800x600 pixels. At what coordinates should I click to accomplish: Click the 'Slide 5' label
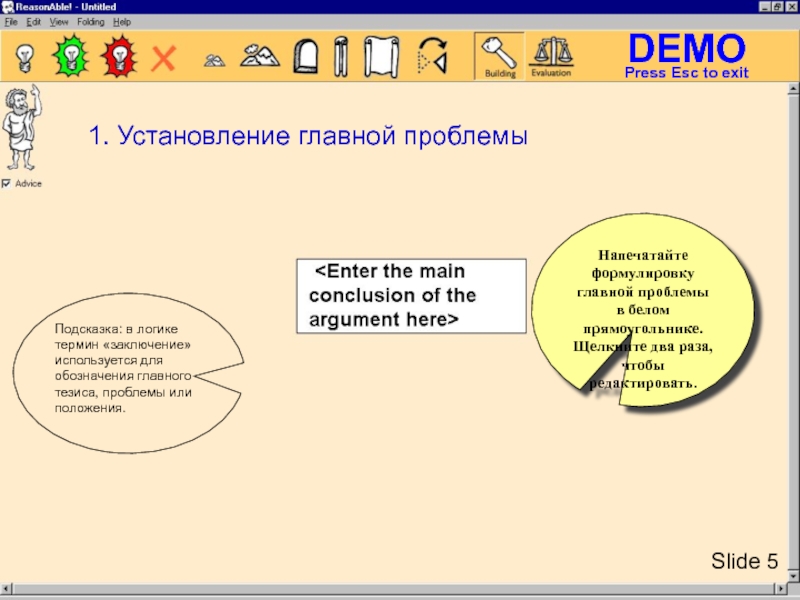744,561
